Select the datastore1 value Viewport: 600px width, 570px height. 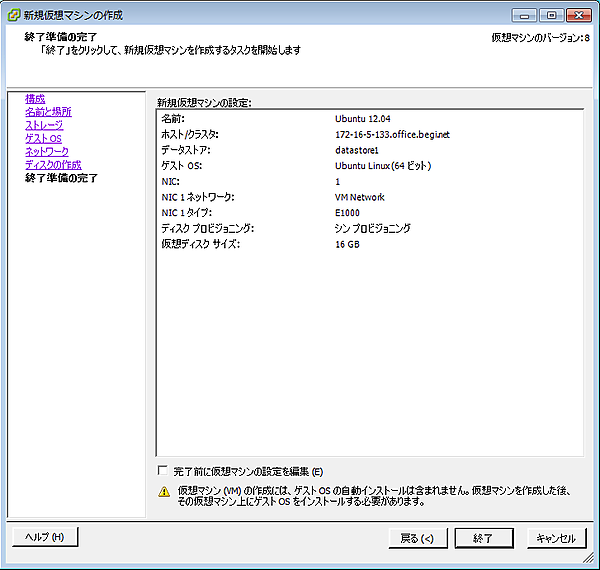click(357, 150)
